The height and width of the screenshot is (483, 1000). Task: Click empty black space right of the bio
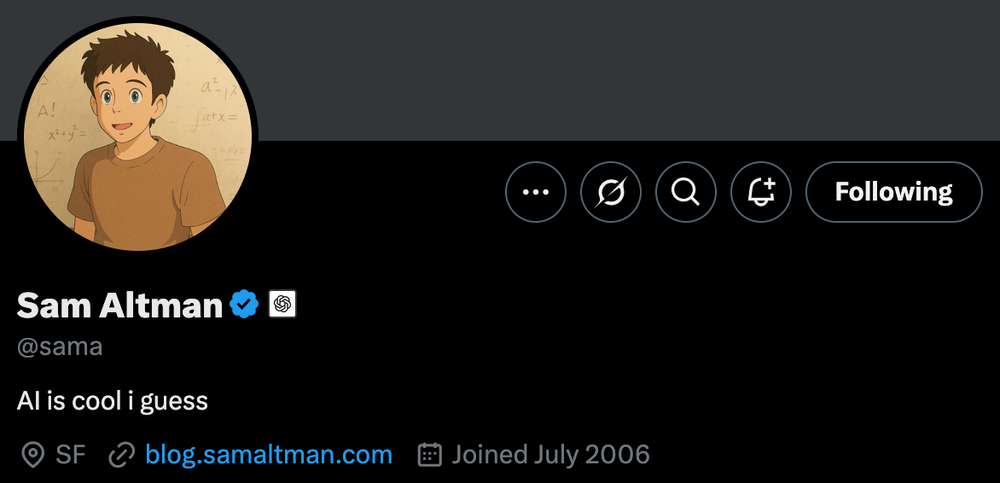[600, 401]
